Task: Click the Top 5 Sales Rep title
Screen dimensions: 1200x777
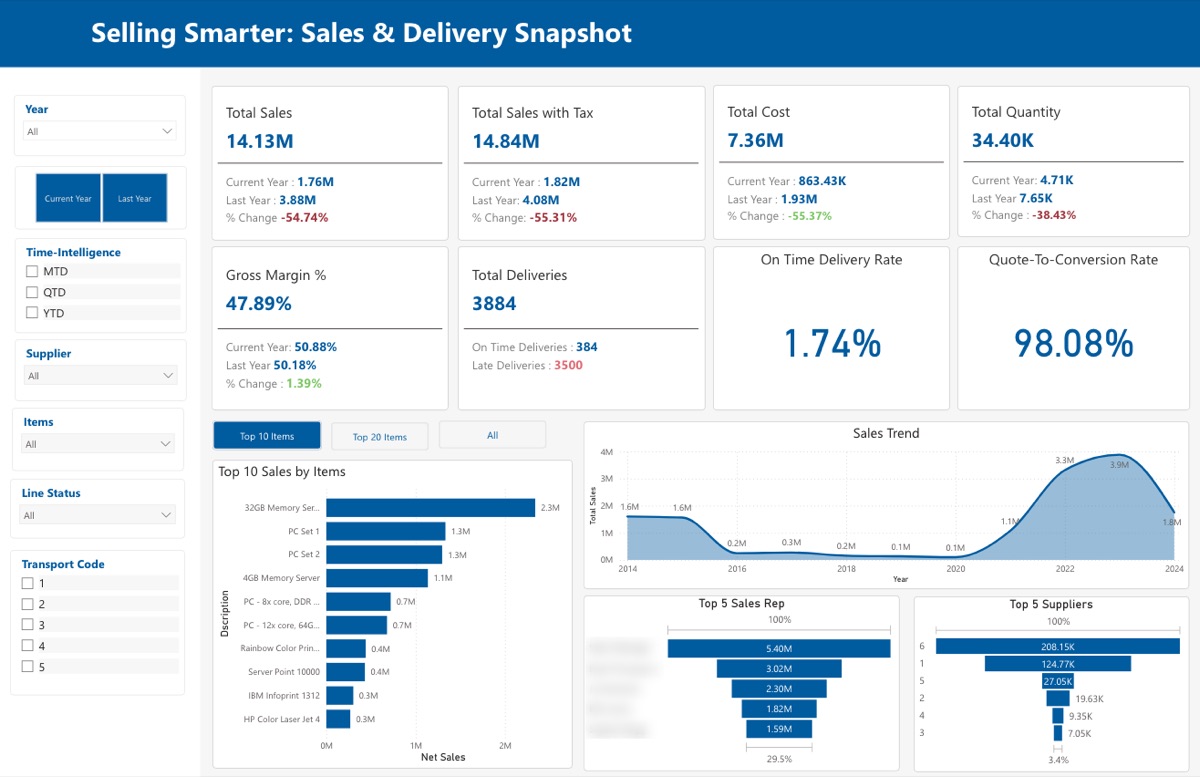Action: click(x=741, y=604)
